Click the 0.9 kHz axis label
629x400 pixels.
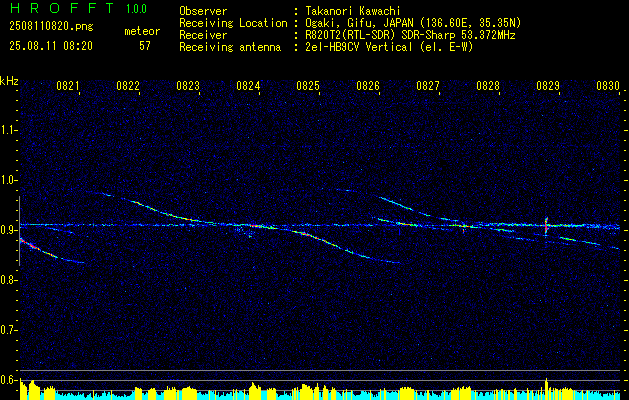(8, 230)
